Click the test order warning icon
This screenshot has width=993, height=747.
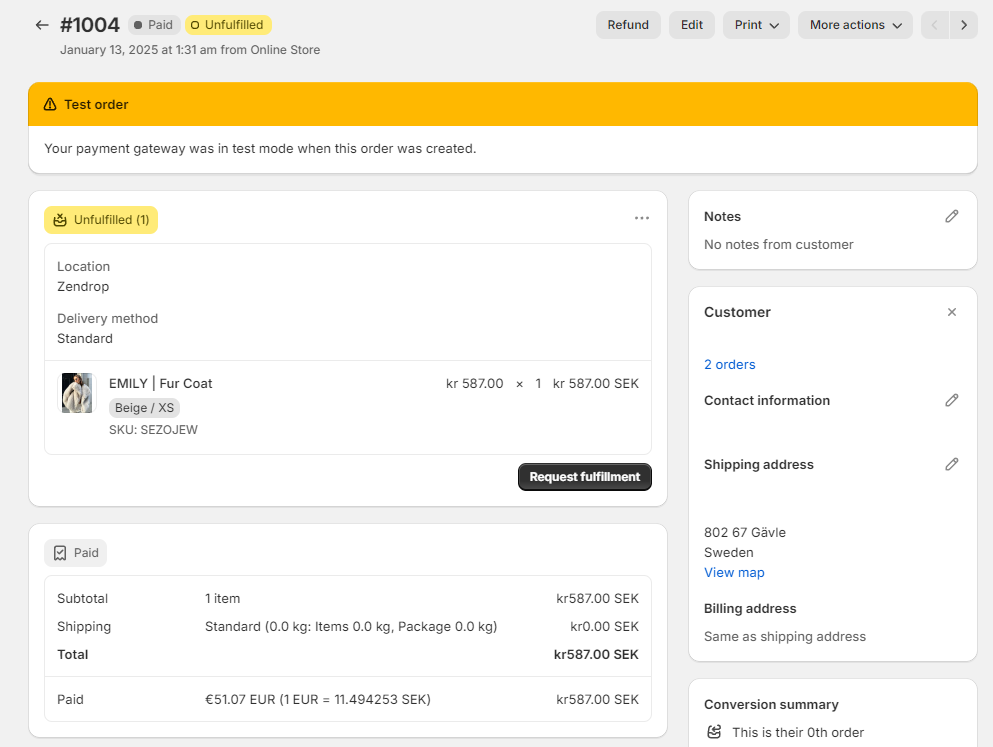[x=50, y=104]
